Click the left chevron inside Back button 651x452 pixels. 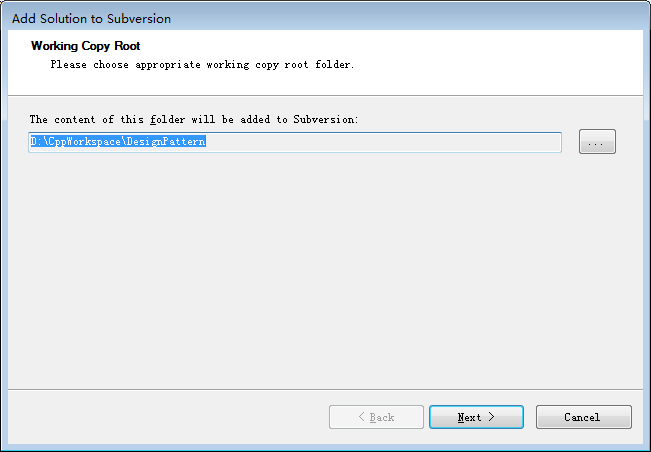361,416
